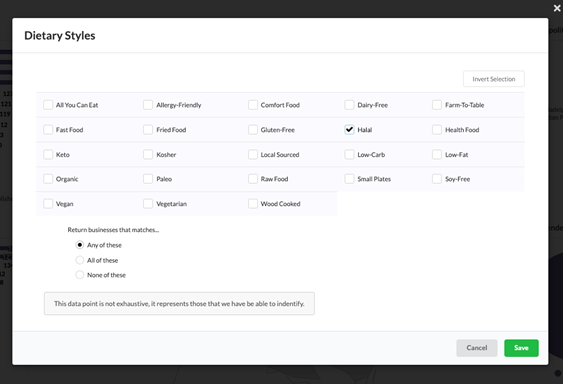The width and height of the screenshot is (563, 384).
Task: Enable the Local Sourced checkbox
Action: tap(253, 154)
